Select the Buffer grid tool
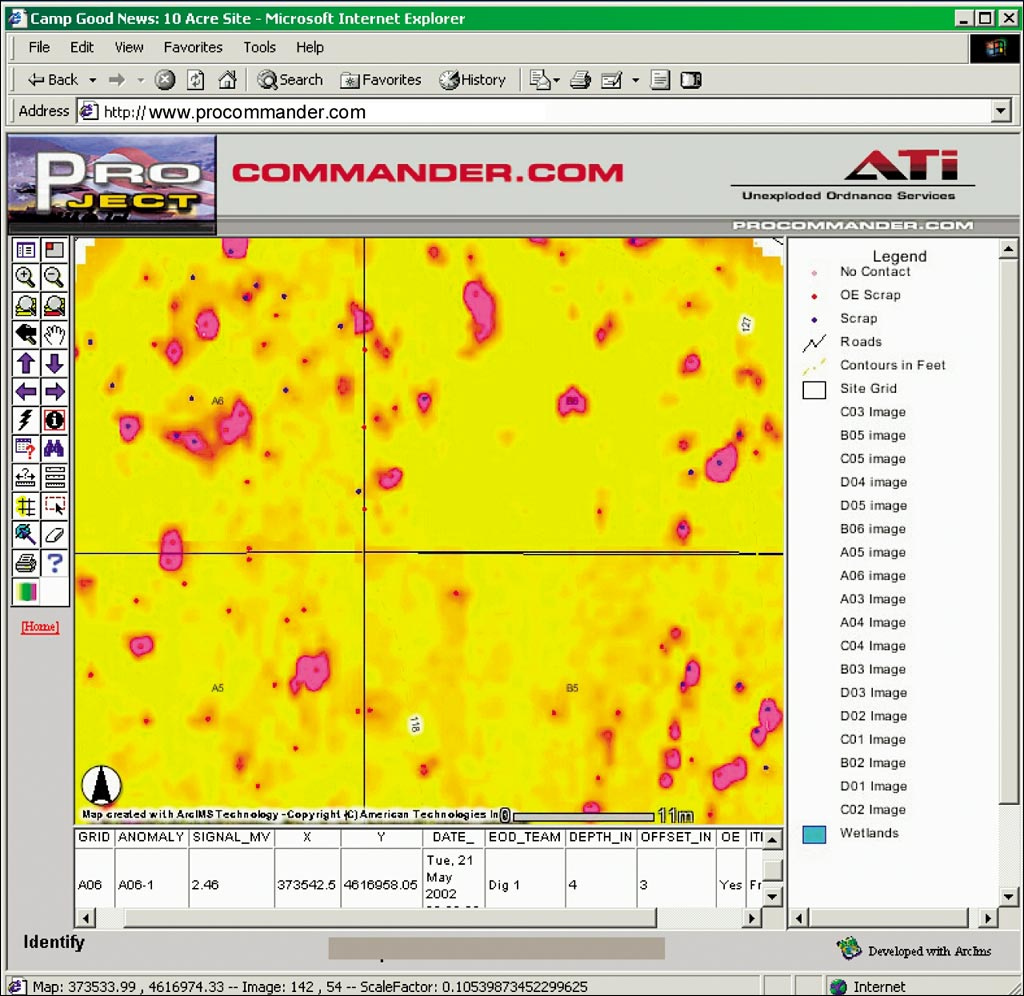The width and height of the screenshot is (1024, 996). click(x=25, y=506)
